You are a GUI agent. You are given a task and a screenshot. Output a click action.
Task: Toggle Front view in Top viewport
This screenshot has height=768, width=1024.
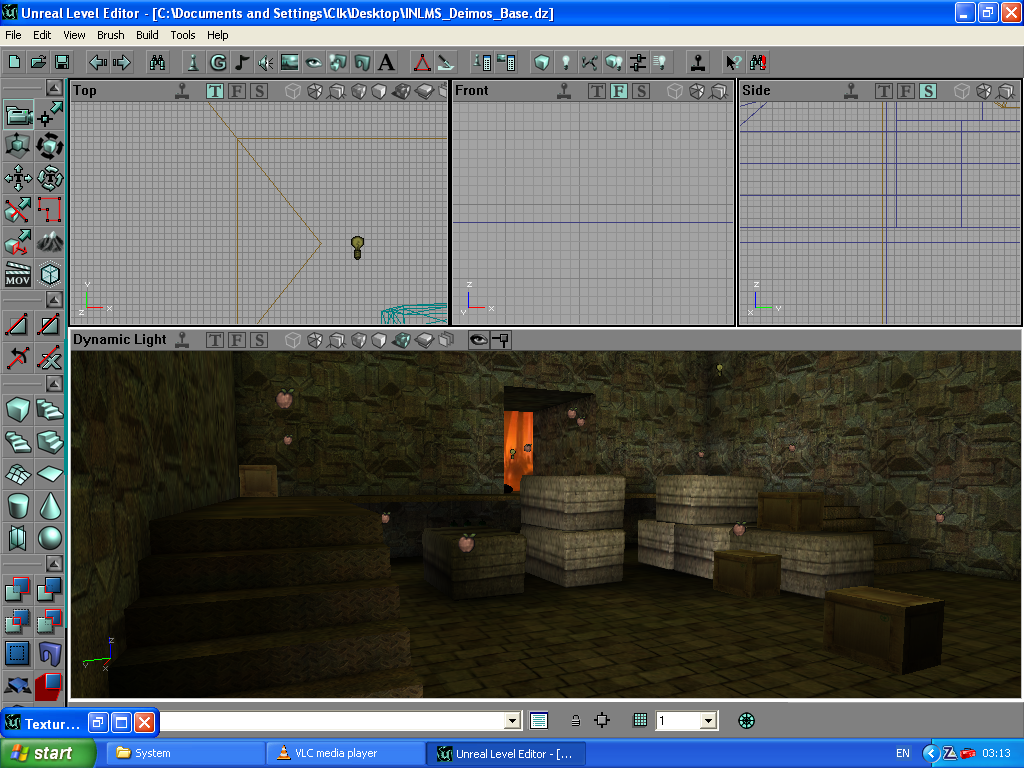(x=237, y=91)
